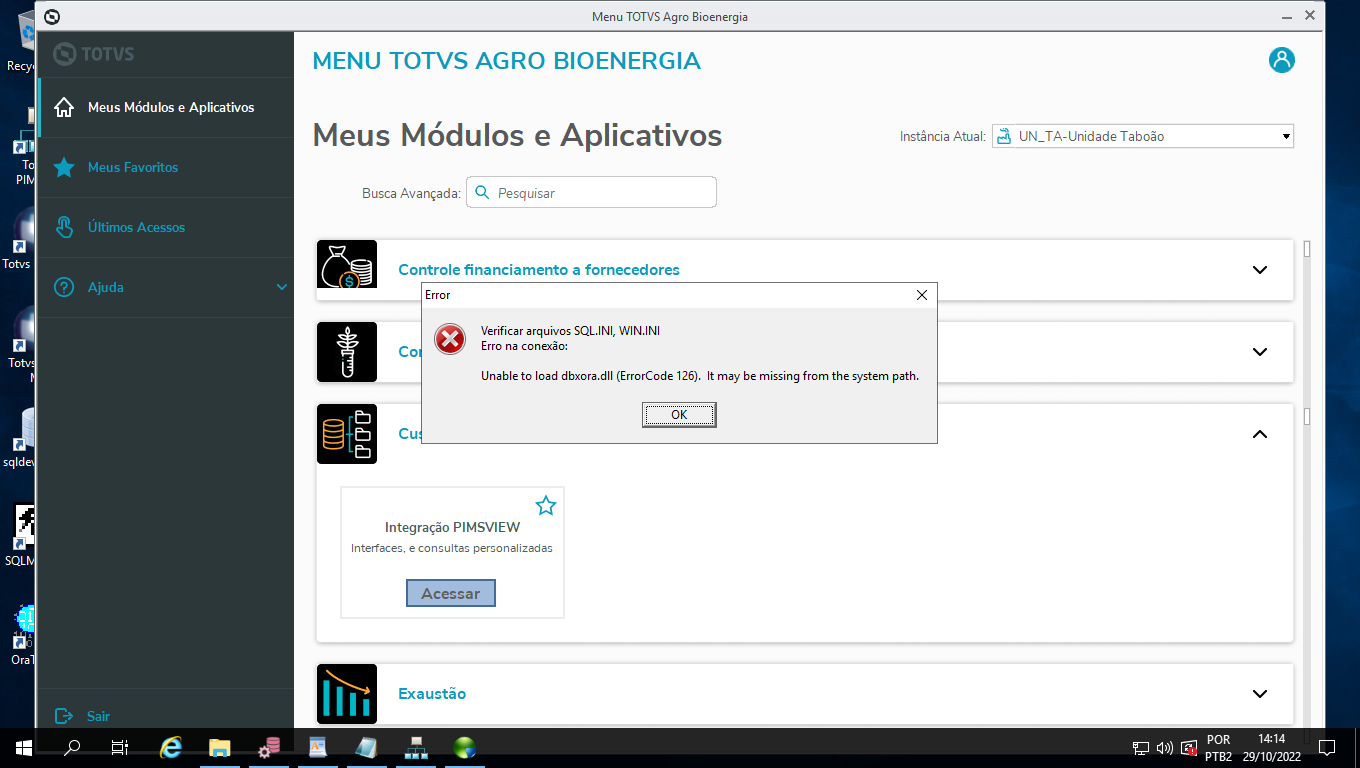Viewport: 1360px width, 768px height.
Task: Close the Error dialog with X
Action: pos(922,295)
